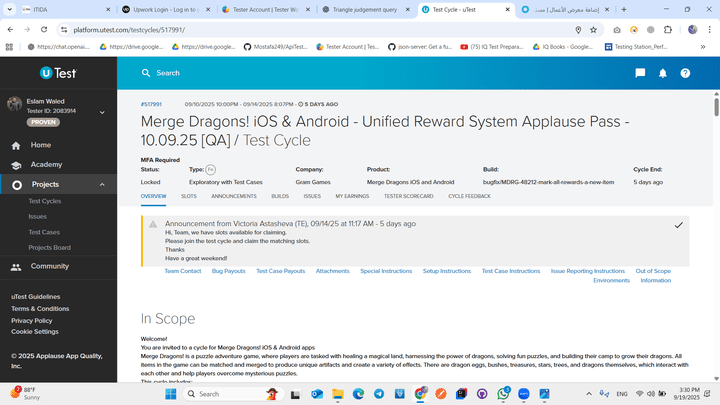Reload the page in Chrome

tap(44, 29)
